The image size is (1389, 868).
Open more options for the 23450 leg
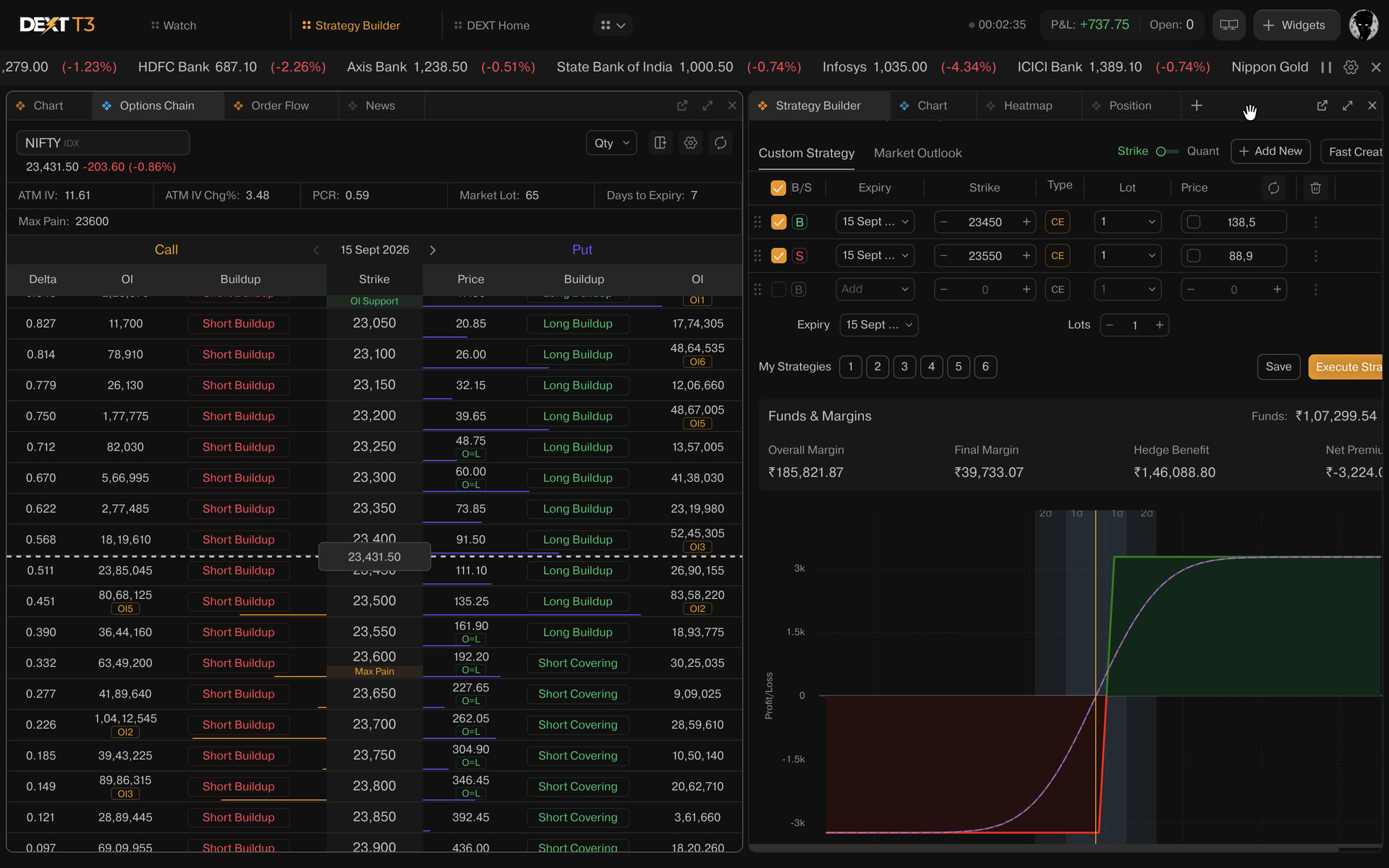click(1316, 222)
